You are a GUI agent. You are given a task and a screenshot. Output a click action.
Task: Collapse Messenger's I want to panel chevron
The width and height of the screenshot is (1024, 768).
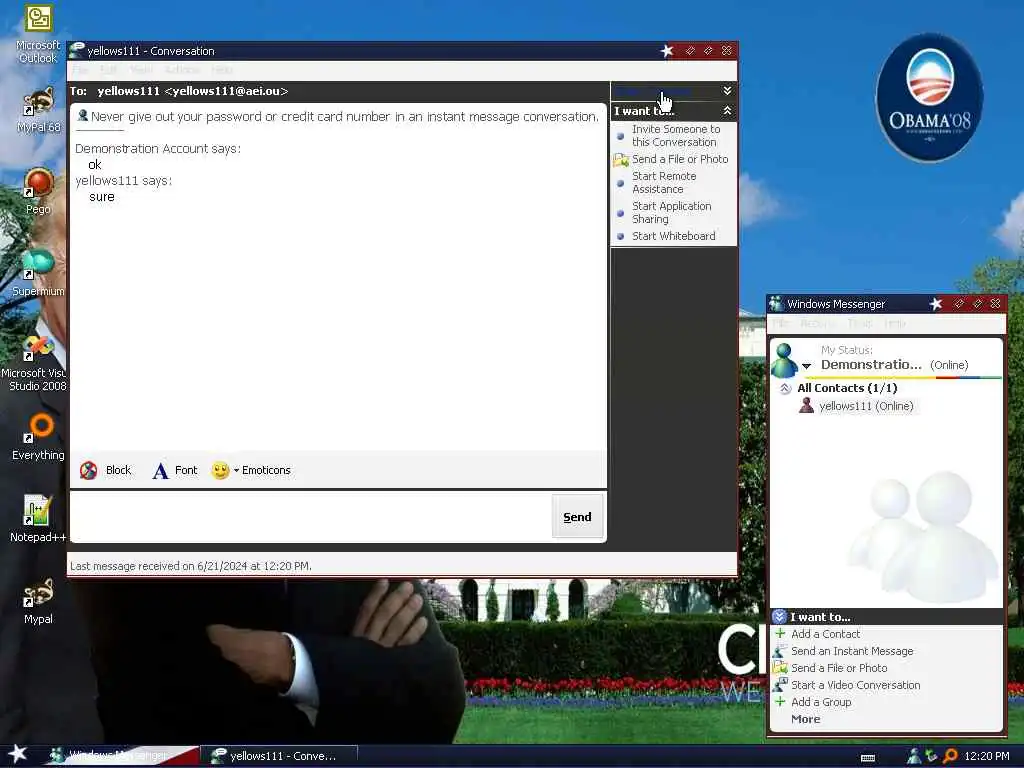[x=779, y=616]
